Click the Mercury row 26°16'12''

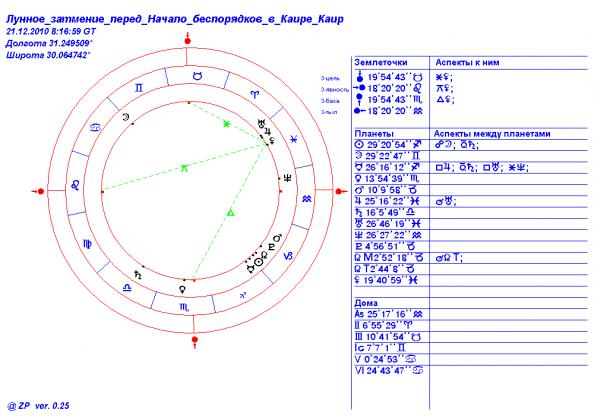pos(389,167)
